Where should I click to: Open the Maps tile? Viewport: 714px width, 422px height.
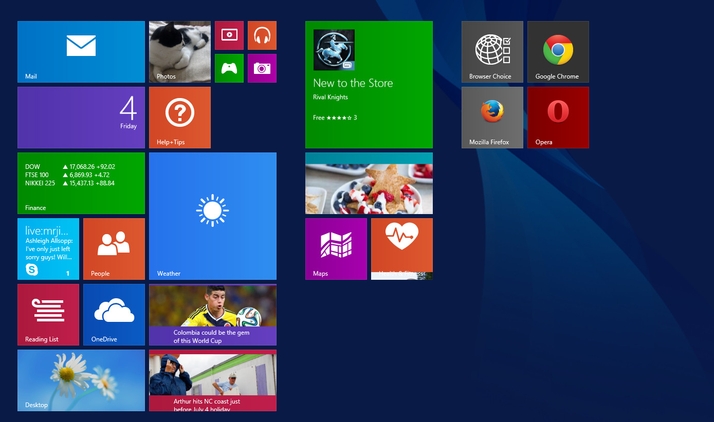coord(336,249)
